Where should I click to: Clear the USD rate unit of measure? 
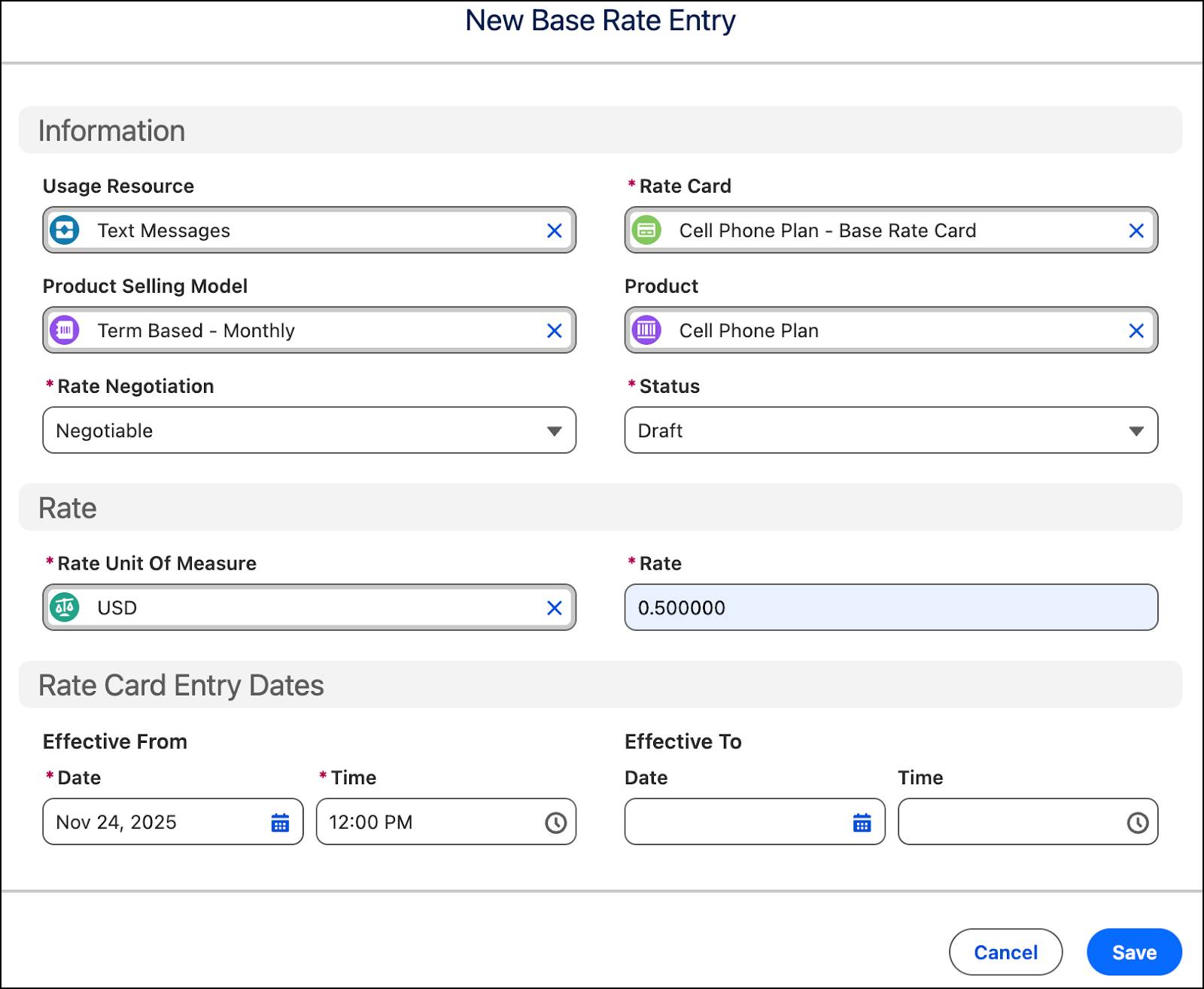point(554,608)
